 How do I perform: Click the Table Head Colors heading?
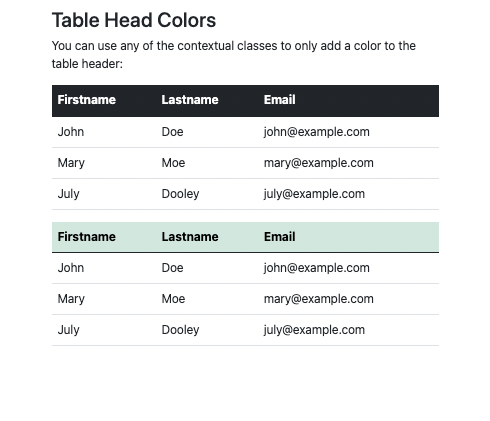134,20
